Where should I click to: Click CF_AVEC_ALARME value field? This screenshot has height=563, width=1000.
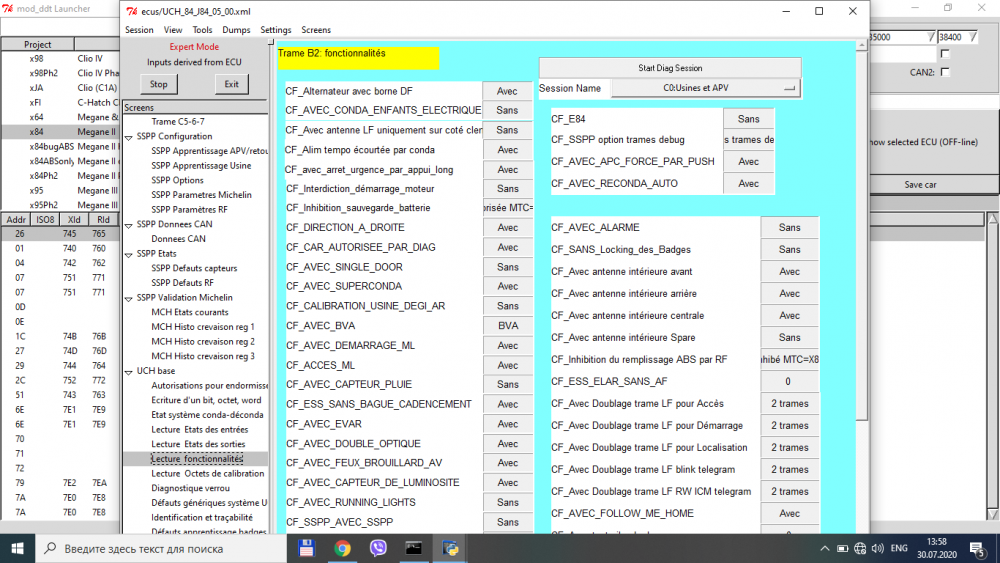point(790,228)
